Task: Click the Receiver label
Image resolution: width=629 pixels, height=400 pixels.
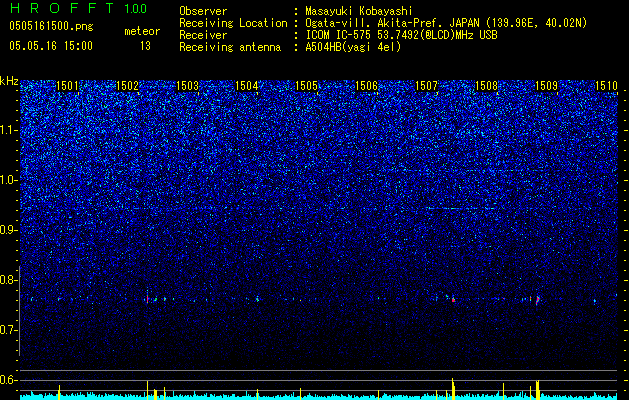Action: tap(203, 35)
